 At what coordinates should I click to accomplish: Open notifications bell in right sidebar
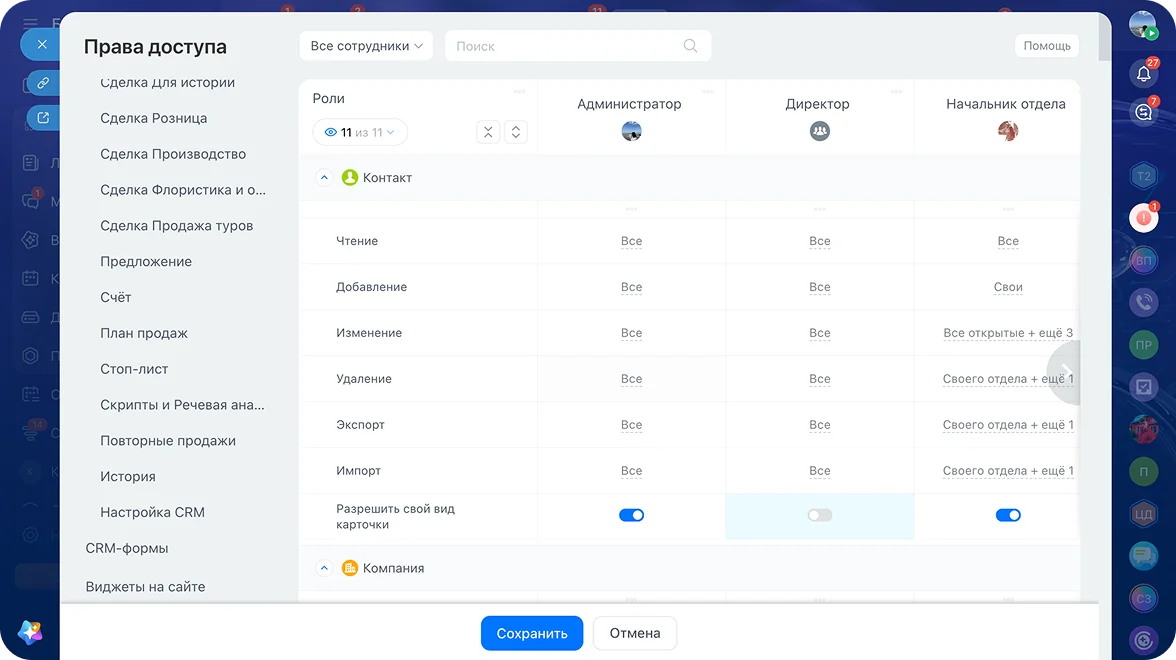click(1144, 73)
